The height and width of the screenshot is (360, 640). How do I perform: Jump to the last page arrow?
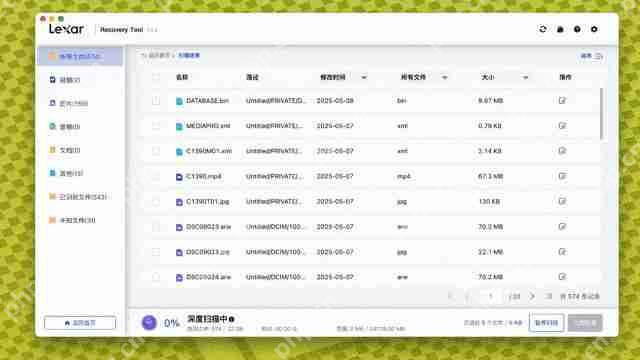coord(549,296)
